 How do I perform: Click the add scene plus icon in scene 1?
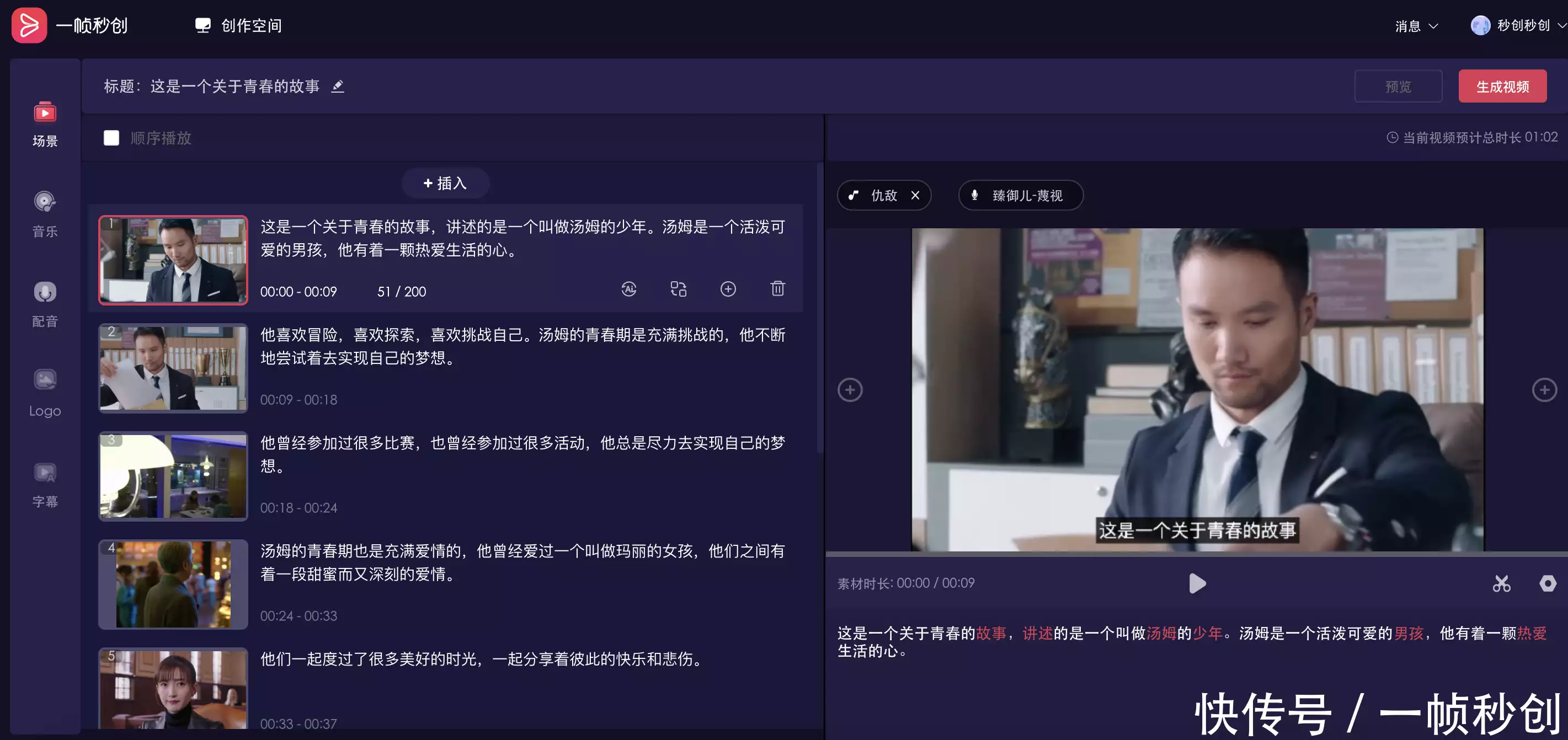[728, 289]
